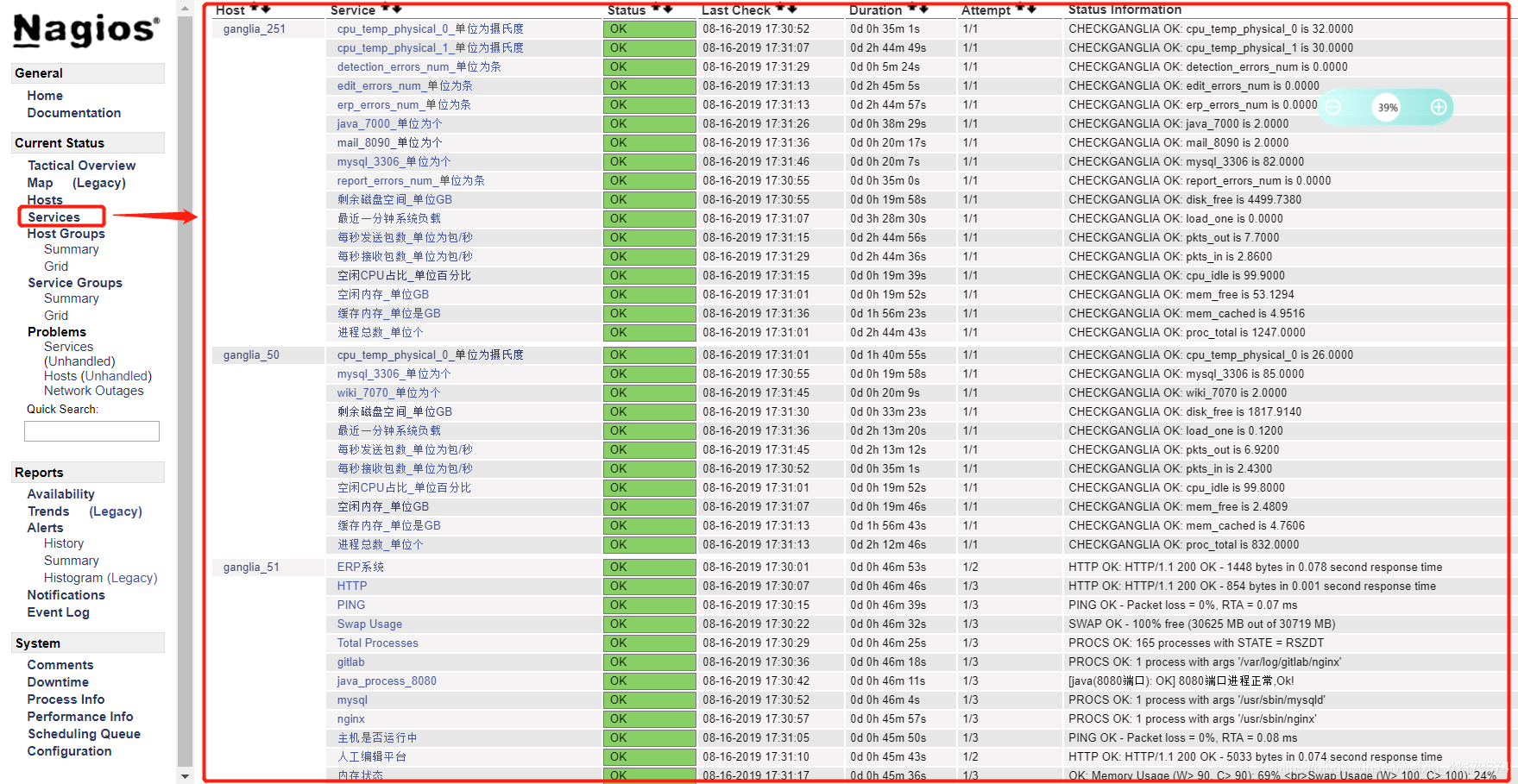Sort Duration column ascending arrow
The image size is (1518, 784).
912,9
